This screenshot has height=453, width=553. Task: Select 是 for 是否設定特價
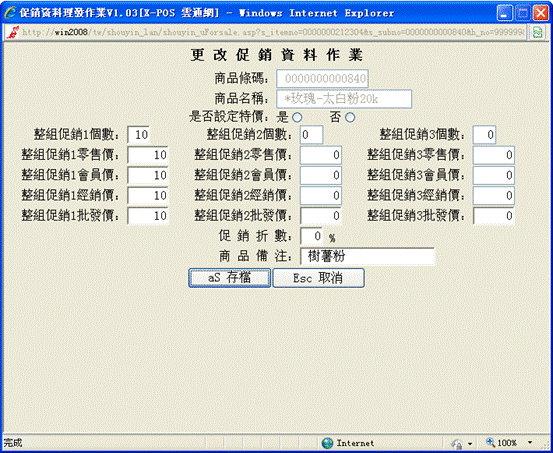coord(297,117)
